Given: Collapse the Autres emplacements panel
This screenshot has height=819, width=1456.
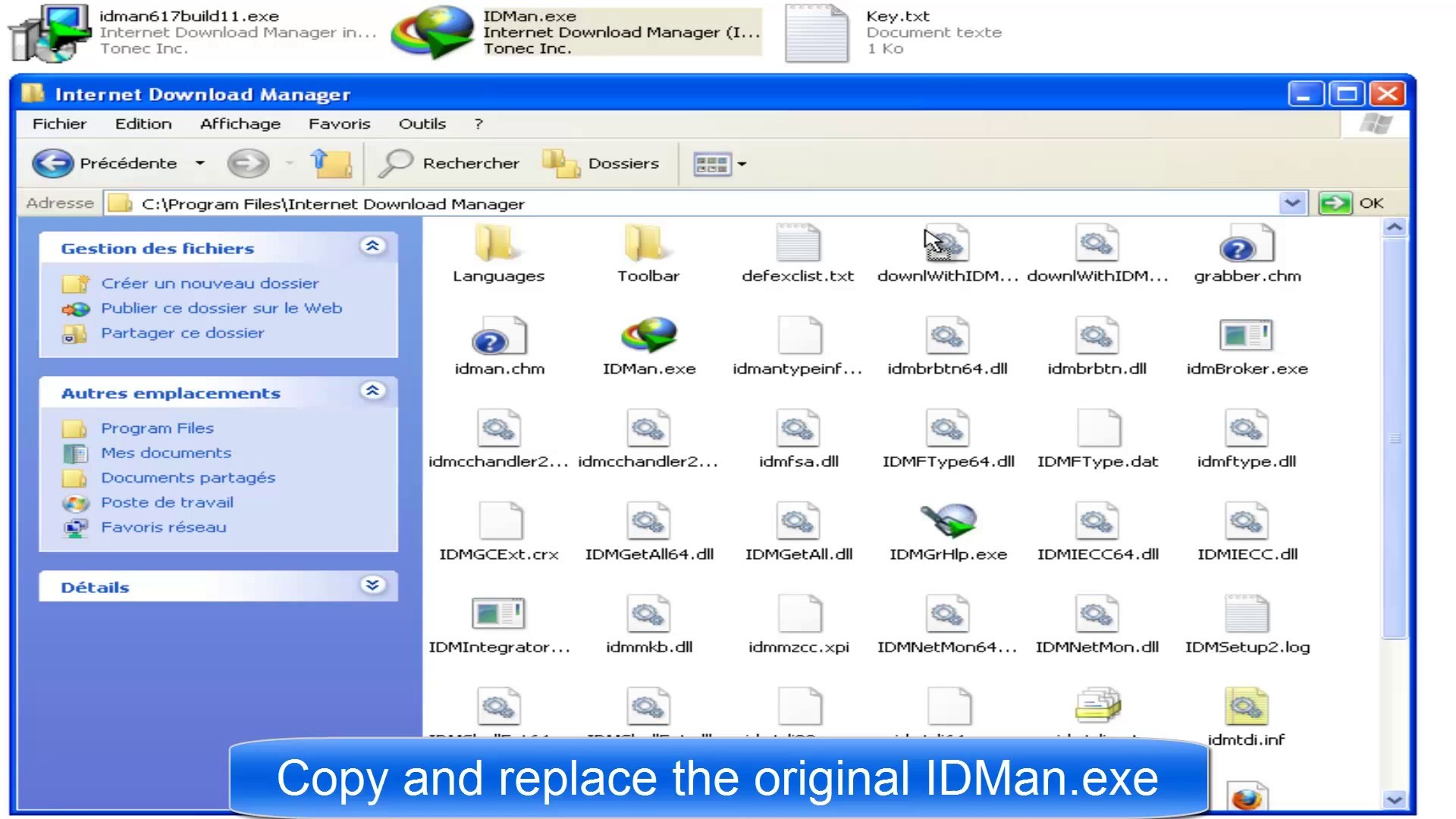Looking at the screenshot, I should click(372, 391).
